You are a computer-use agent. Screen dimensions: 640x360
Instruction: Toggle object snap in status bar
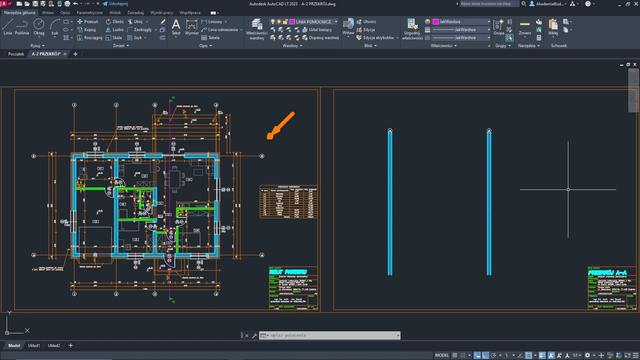tap(529, 356)
